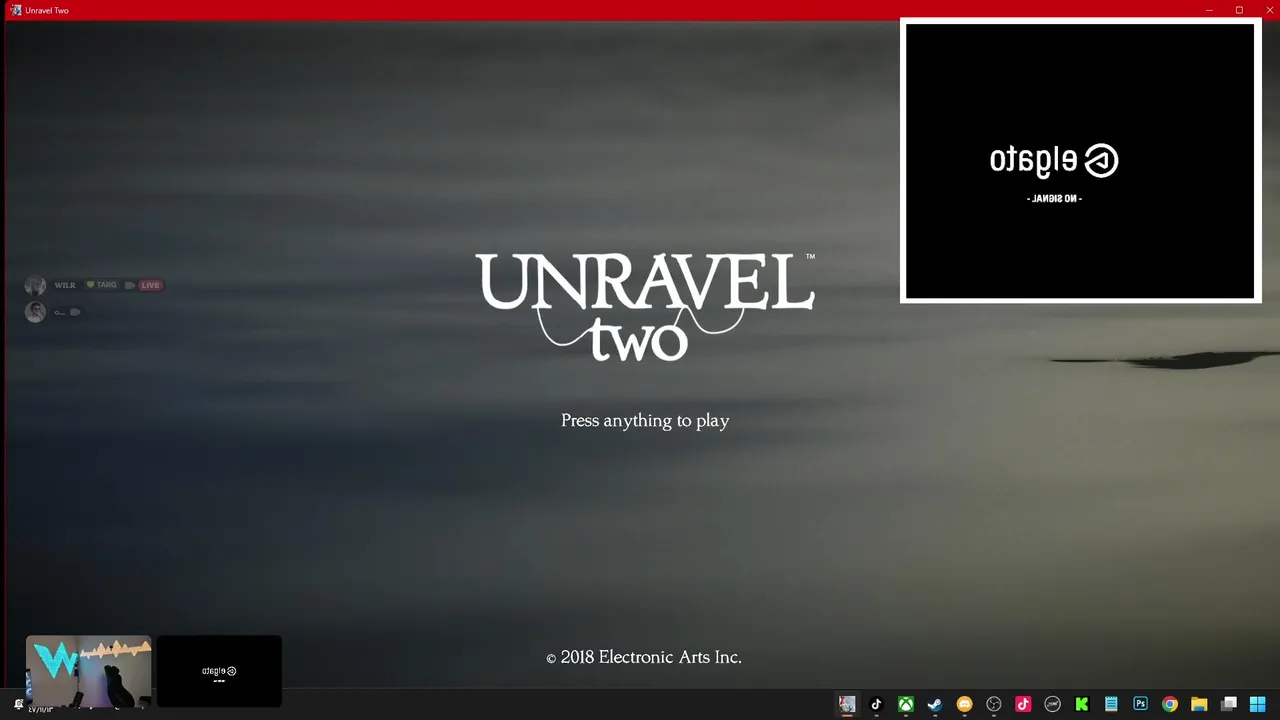
Task: Open Notepad from the taskbar
Action: click(x=1111, y=704)
